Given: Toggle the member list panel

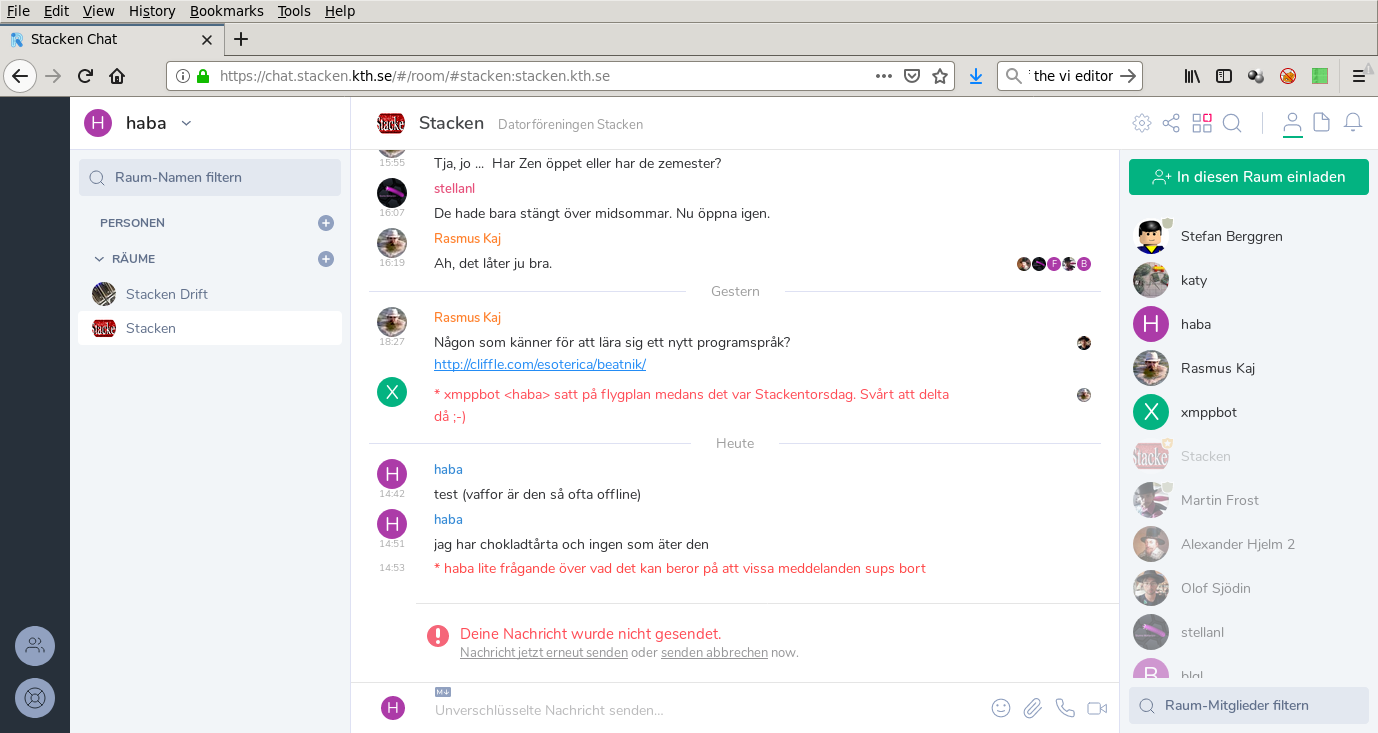Looking at the screenshot, I should [1292, 123].
